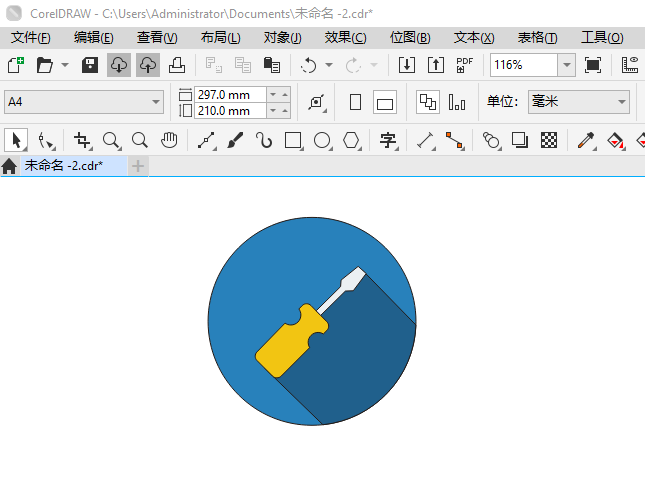This screenshot has width=645, height=495.
Task: Select the Rectangle tool
Action: pyautogui.click(x=293, y=141)
